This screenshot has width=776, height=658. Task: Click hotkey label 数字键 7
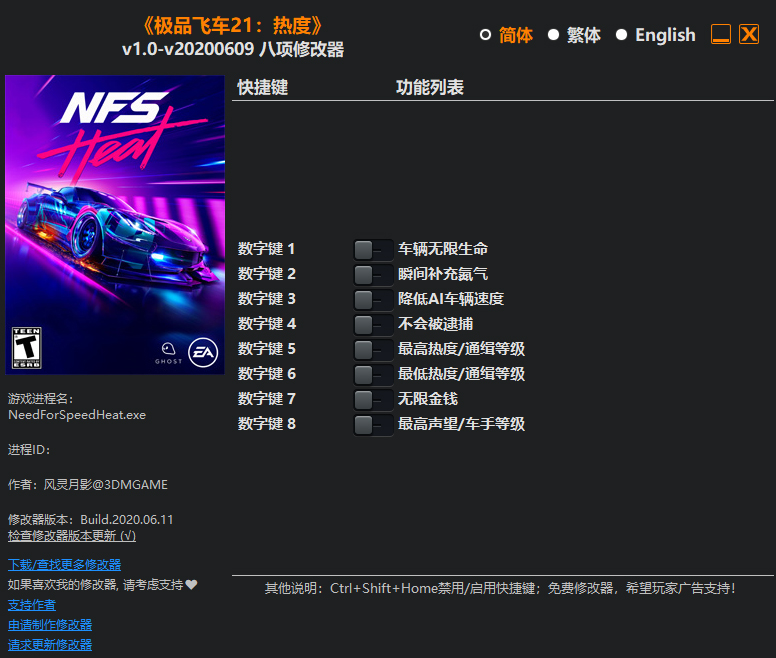click(266, 399)
